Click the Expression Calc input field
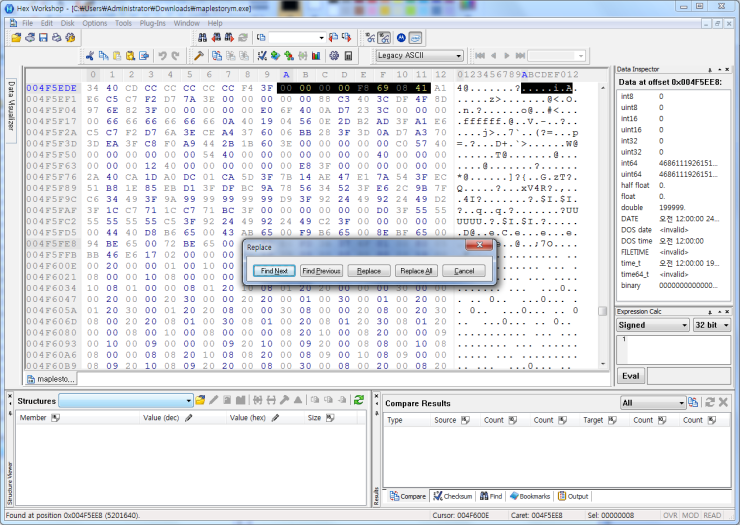 673,349
